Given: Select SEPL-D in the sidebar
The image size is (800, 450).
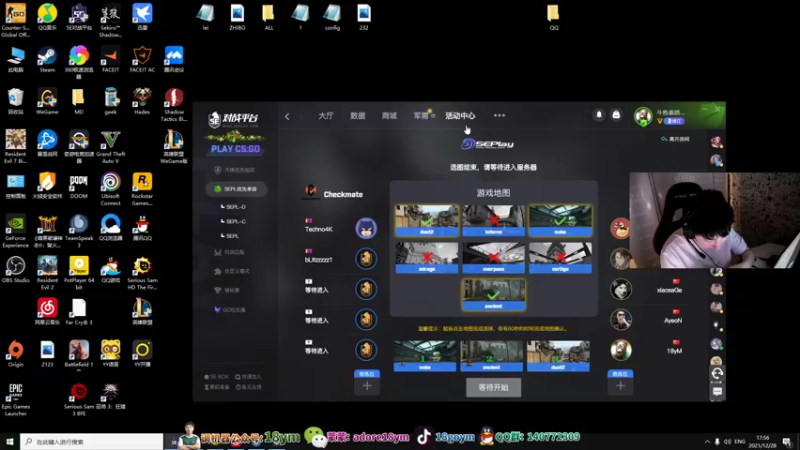Looking at the screenshot, I should coord(236,207).
